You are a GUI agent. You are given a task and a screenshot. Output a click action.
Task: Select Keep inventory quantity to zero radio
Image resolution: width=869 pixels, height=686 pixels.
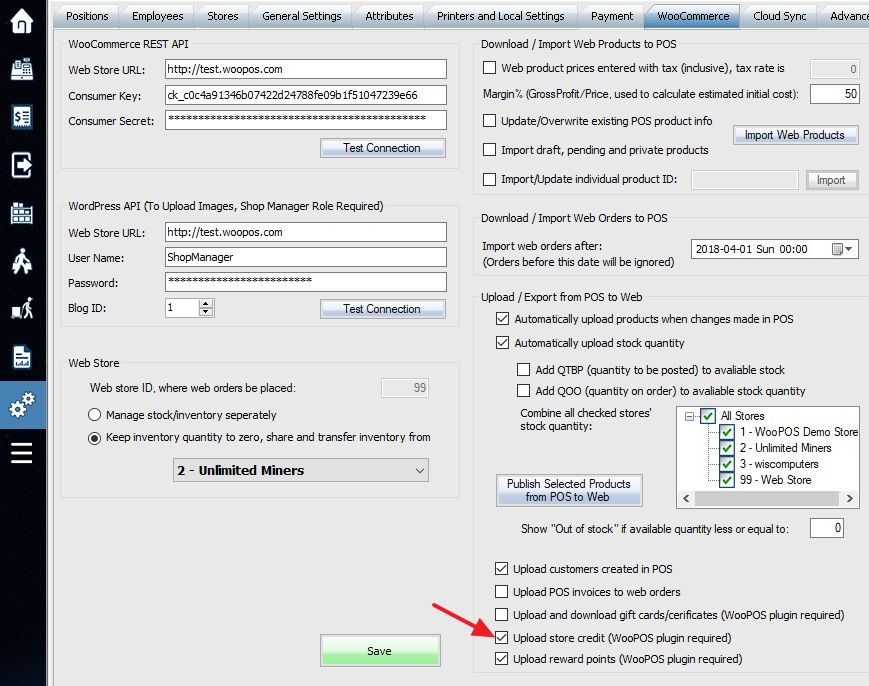click(x=94, y=438)
